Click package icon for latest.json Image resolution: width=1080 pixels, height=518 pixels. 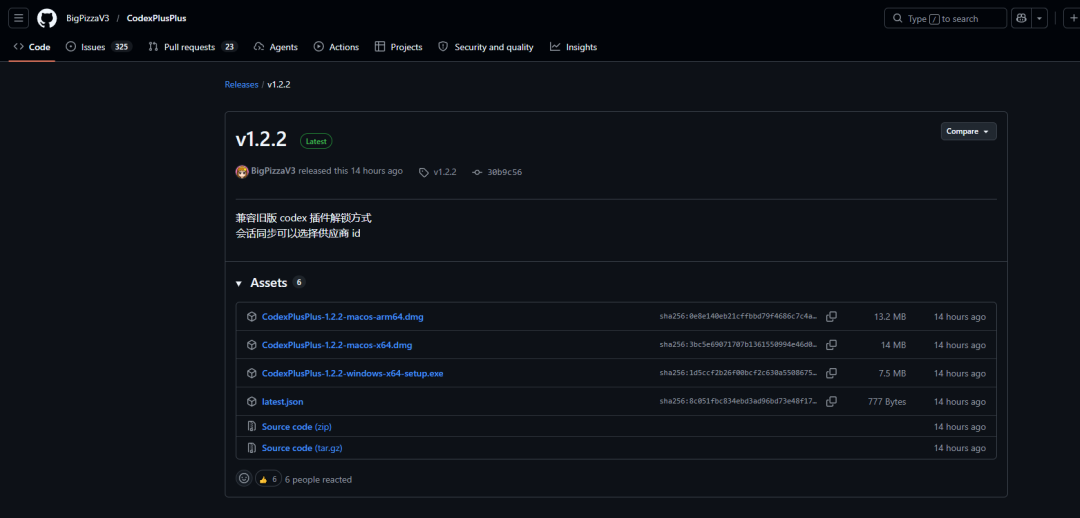tap(251, 402)
